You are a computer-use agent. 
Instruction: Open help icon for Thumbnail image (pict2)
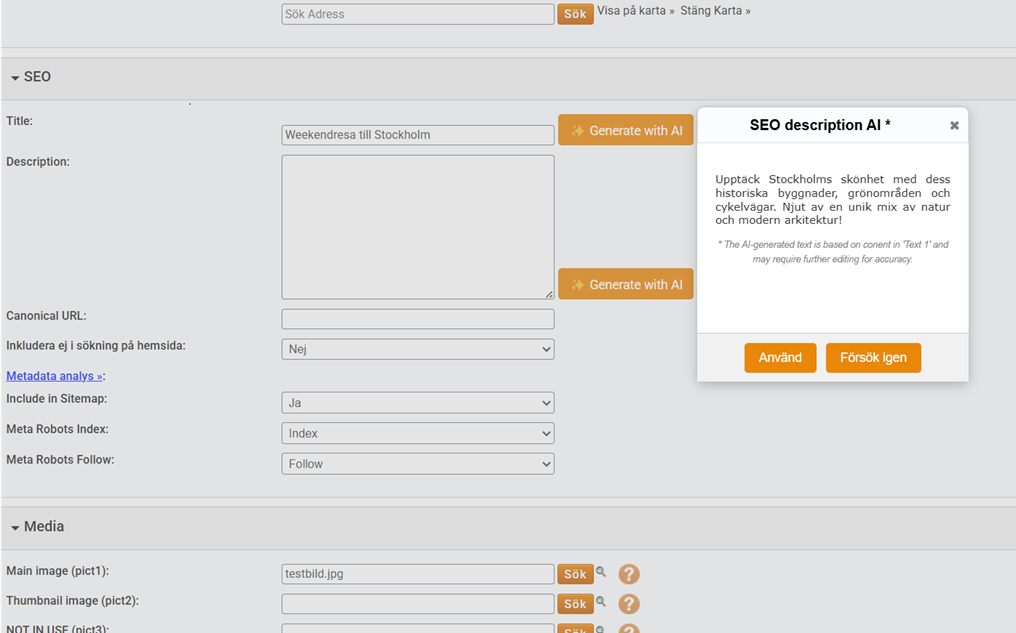point(628,604)
